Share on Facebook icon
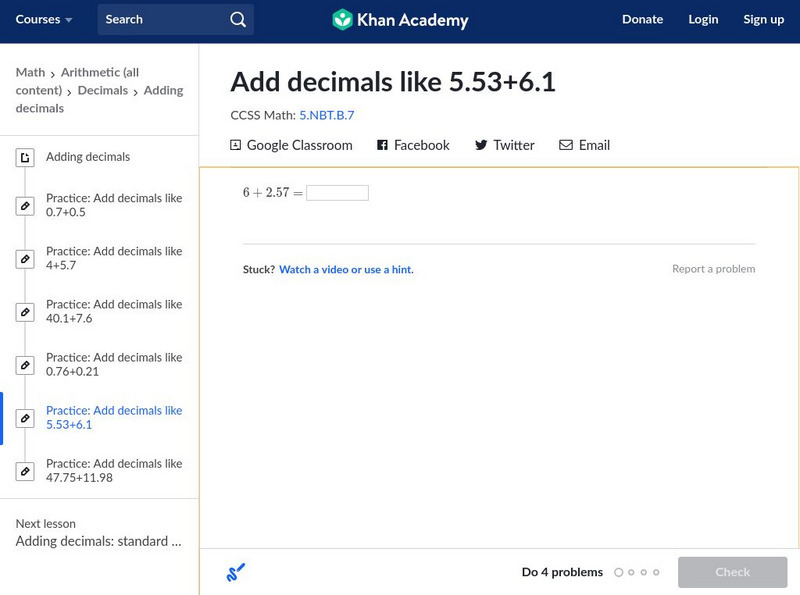800x595 pixels. click(x=382, y=145)
